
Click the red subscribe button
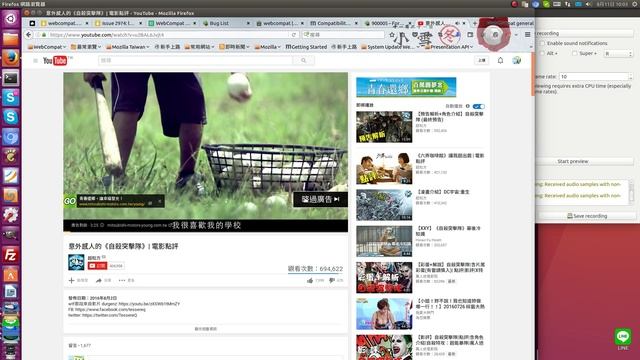97,266
